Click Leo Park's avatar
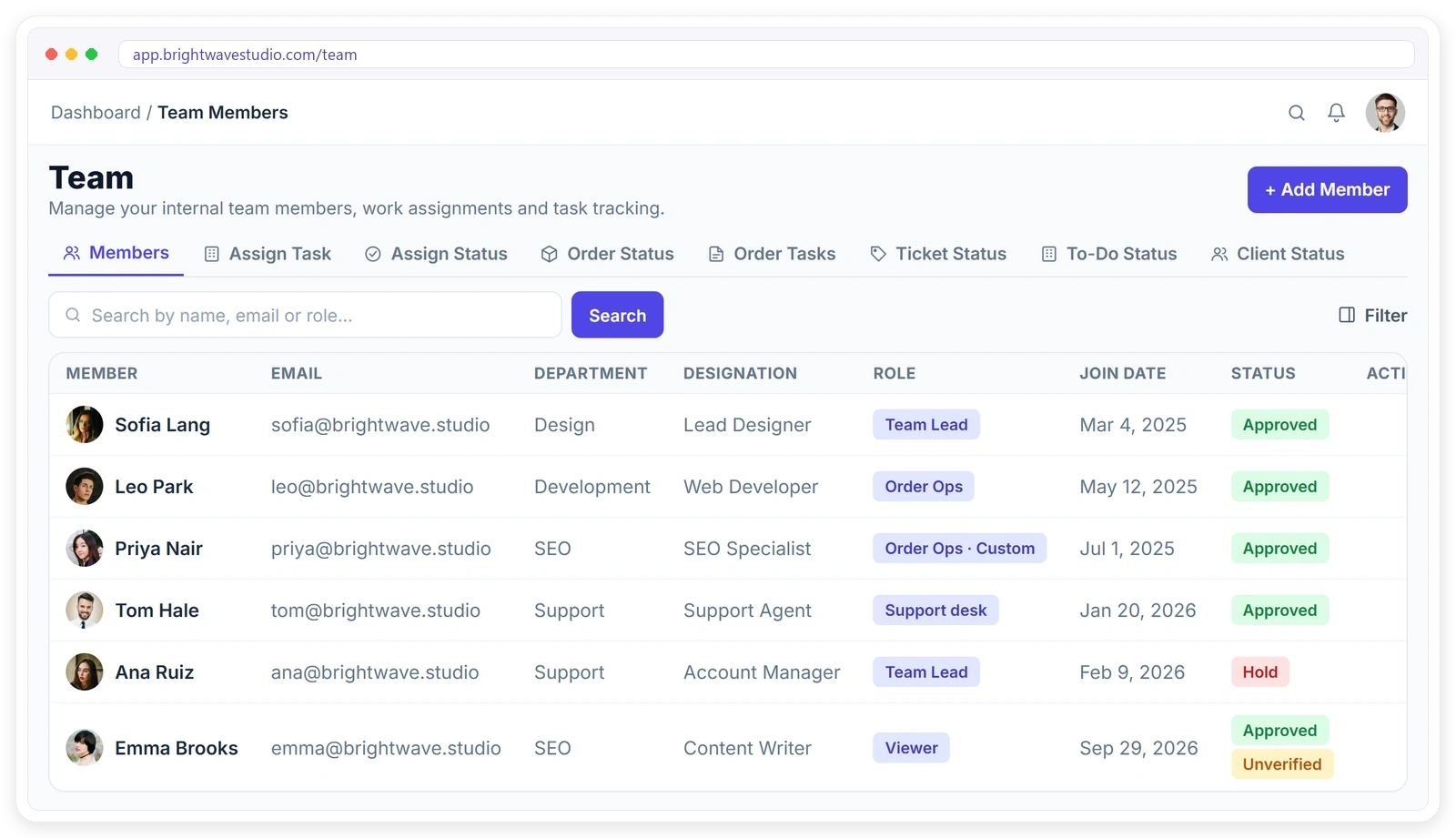Image resolution: width=1456 pixels, height=838 pixels. pos(85,487)
